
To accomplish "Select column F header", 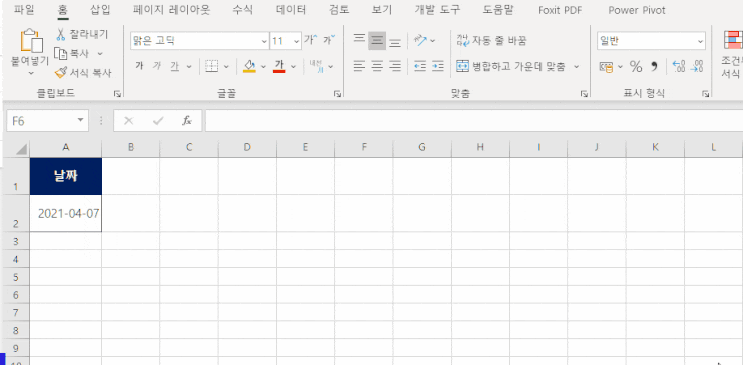I will (x=364, y=147).
